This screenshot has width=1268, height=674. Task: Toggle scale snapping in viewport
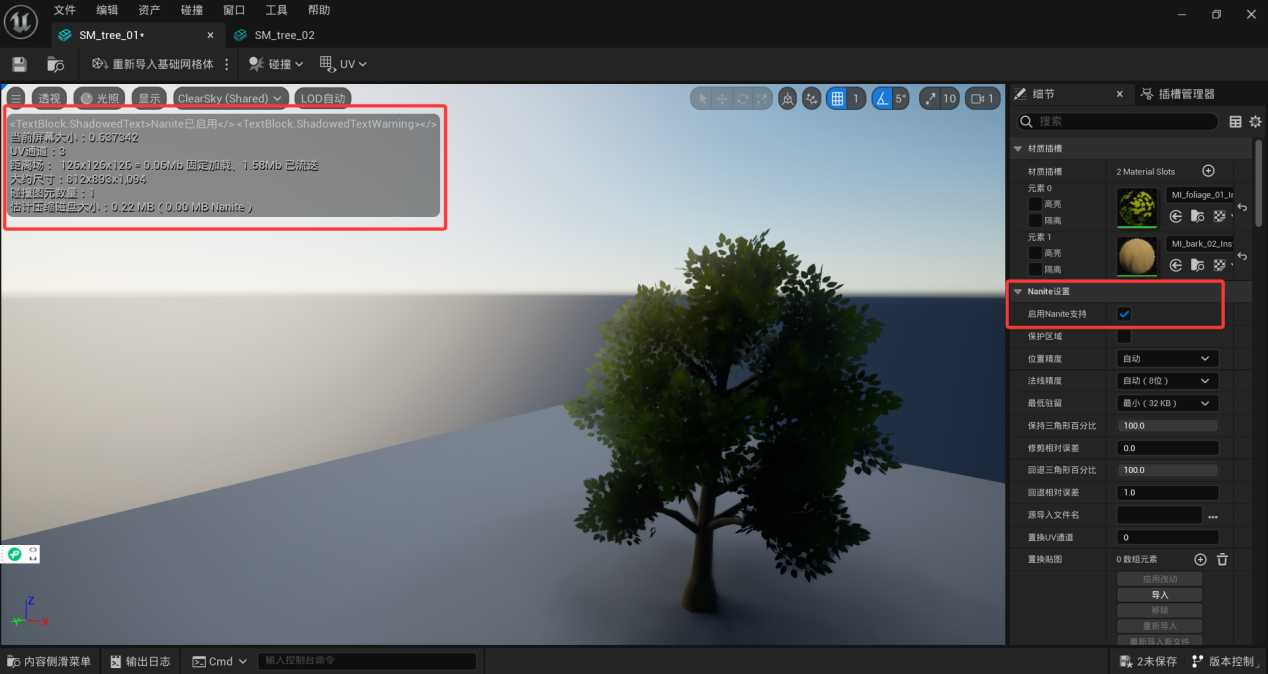pyautogui.click(x=930, y=98)
